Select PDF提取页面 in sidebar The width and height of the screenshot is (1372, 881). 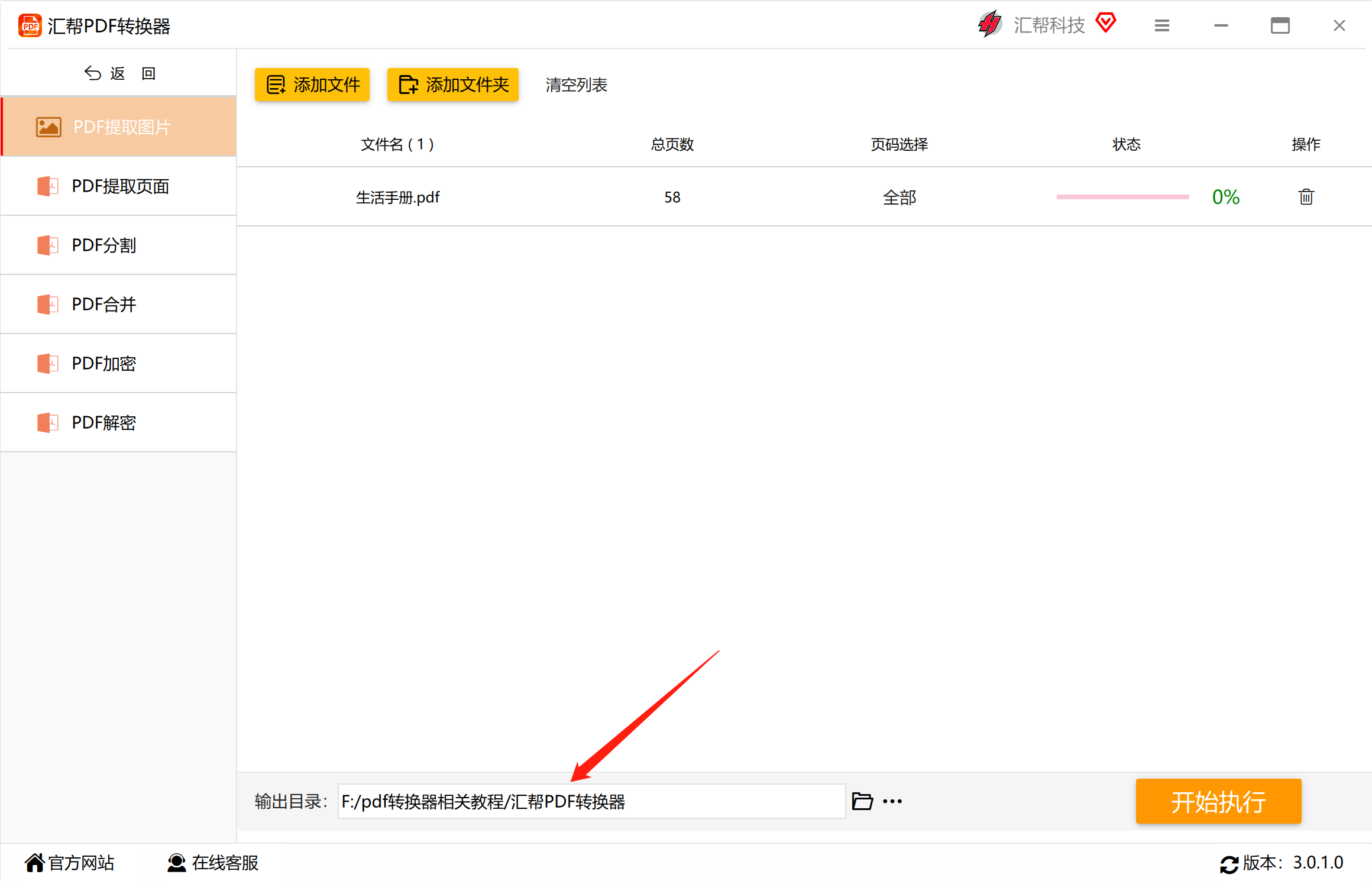[119, 186]
